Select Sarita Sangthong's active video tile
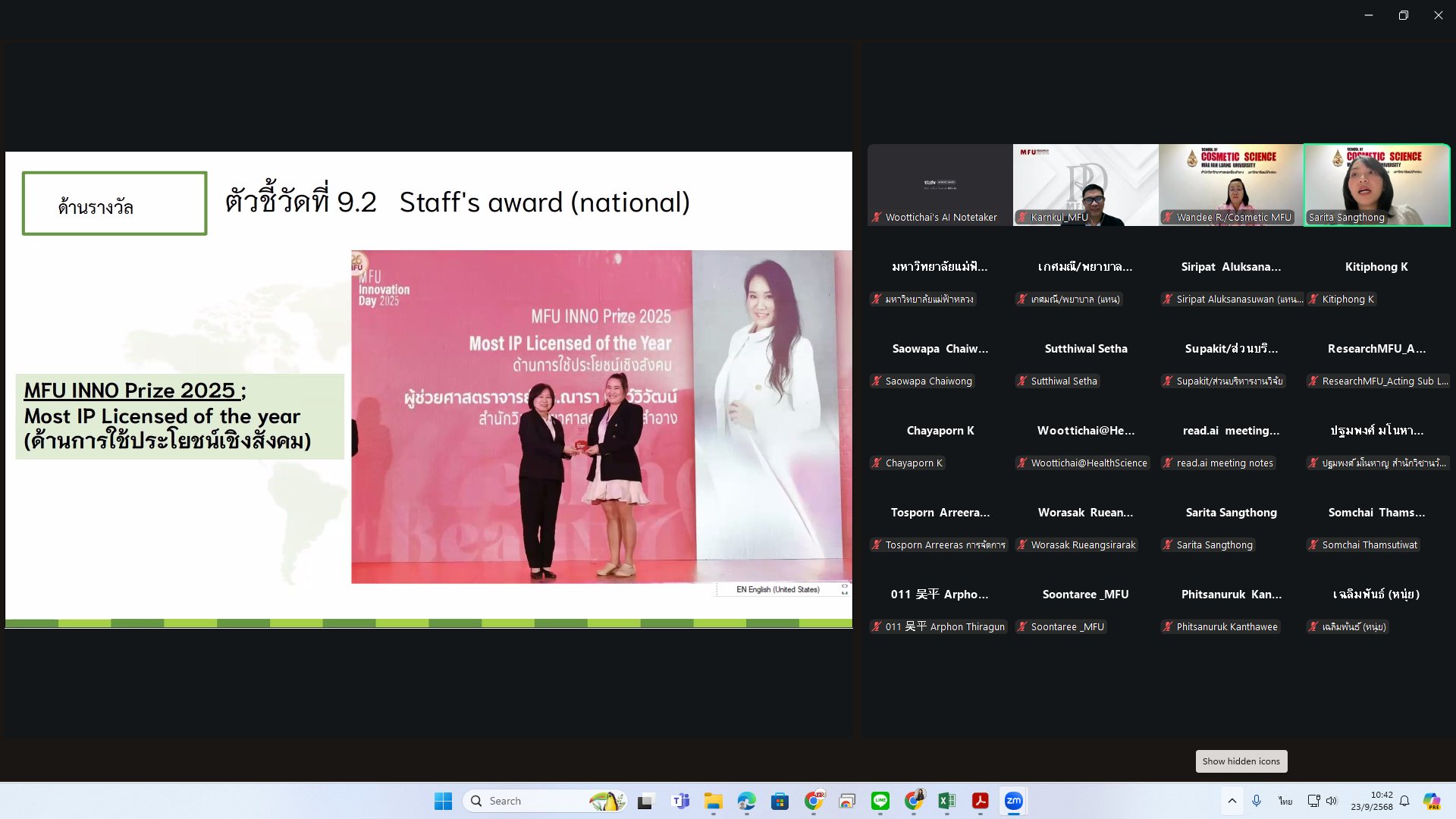Viewport: 1456px width, 819px height. (x=1376, y=184)
